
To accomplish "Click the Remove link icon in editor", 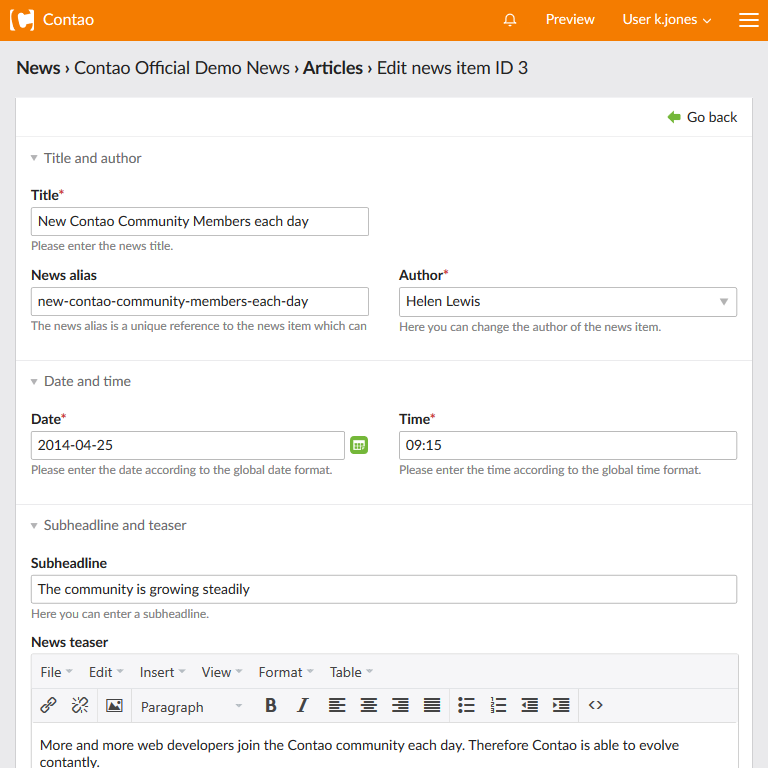I will pos(80,705).
